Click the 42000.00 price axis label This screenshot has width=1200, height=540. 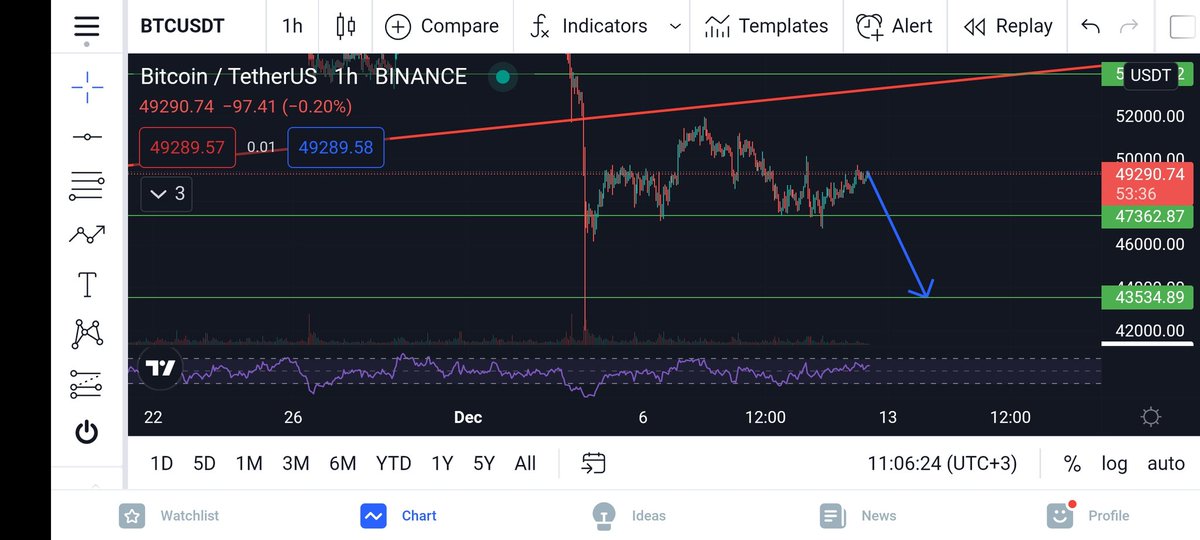[1150, 331]
